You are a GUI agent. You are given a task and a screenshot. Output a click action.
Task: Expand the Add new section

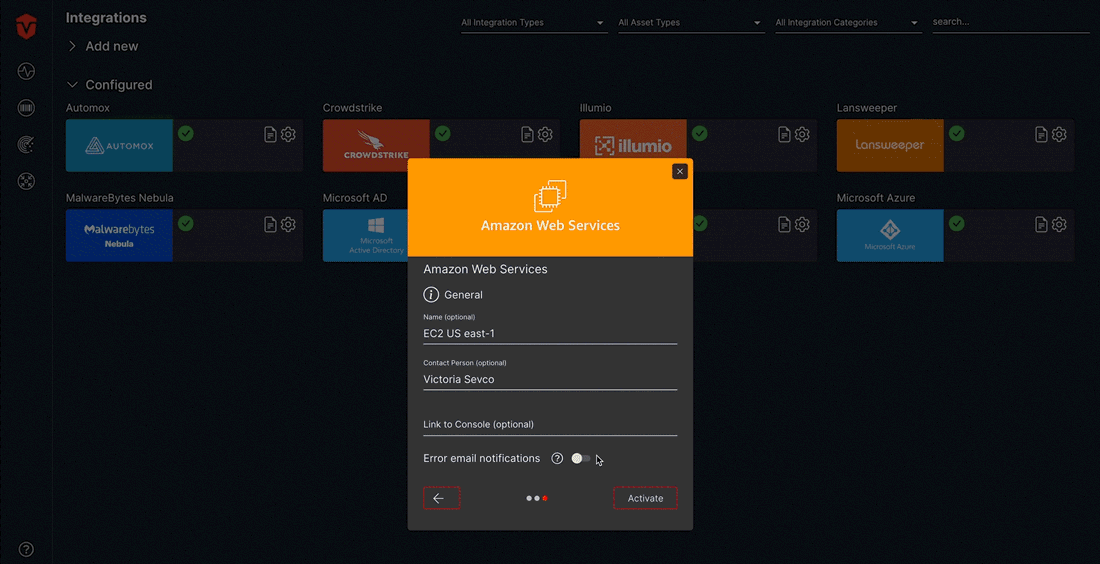coord(103,46)
